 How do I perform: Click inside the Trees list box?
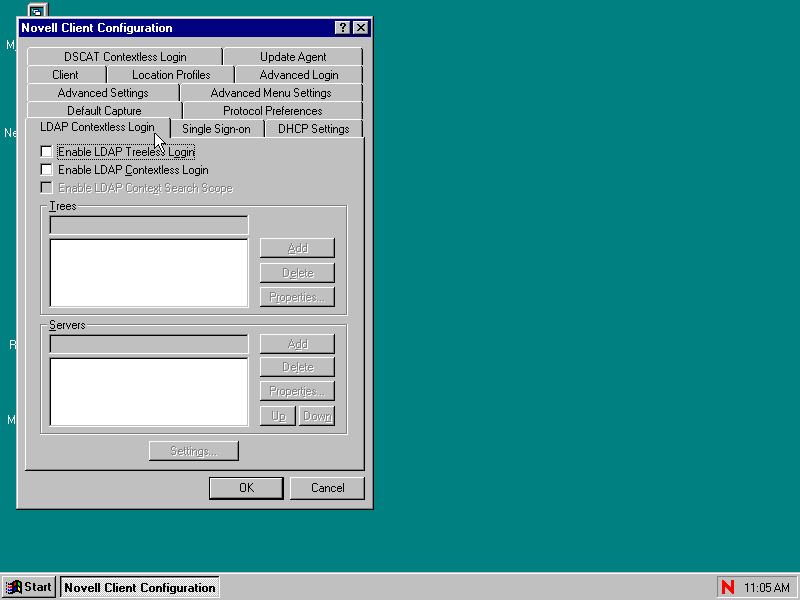tap(149, 273)
